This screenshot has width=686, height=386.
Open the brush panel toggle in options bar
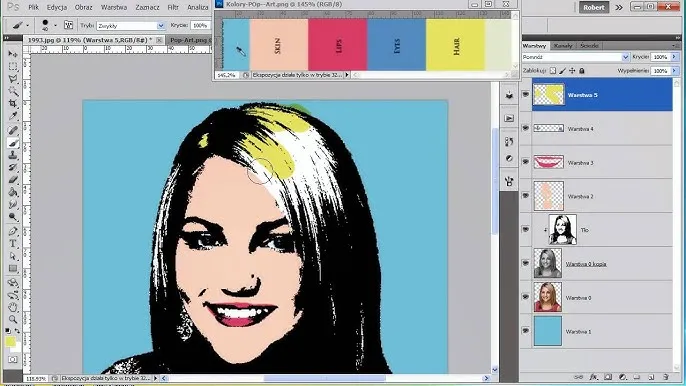coord(69,25)
